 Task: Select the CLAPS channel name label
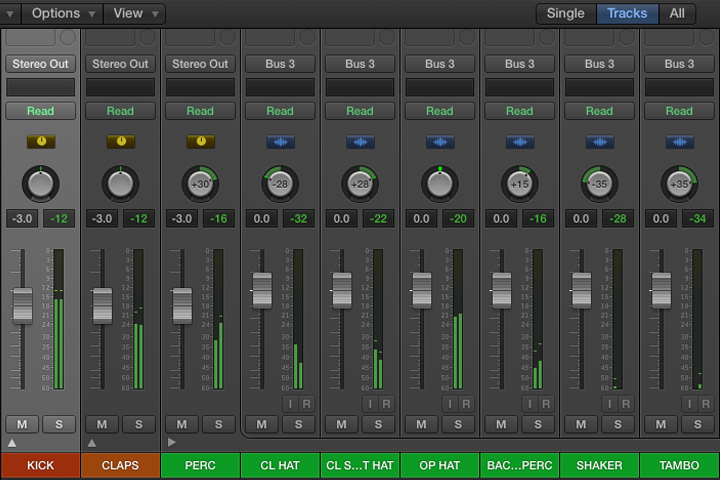coord(120,465)
